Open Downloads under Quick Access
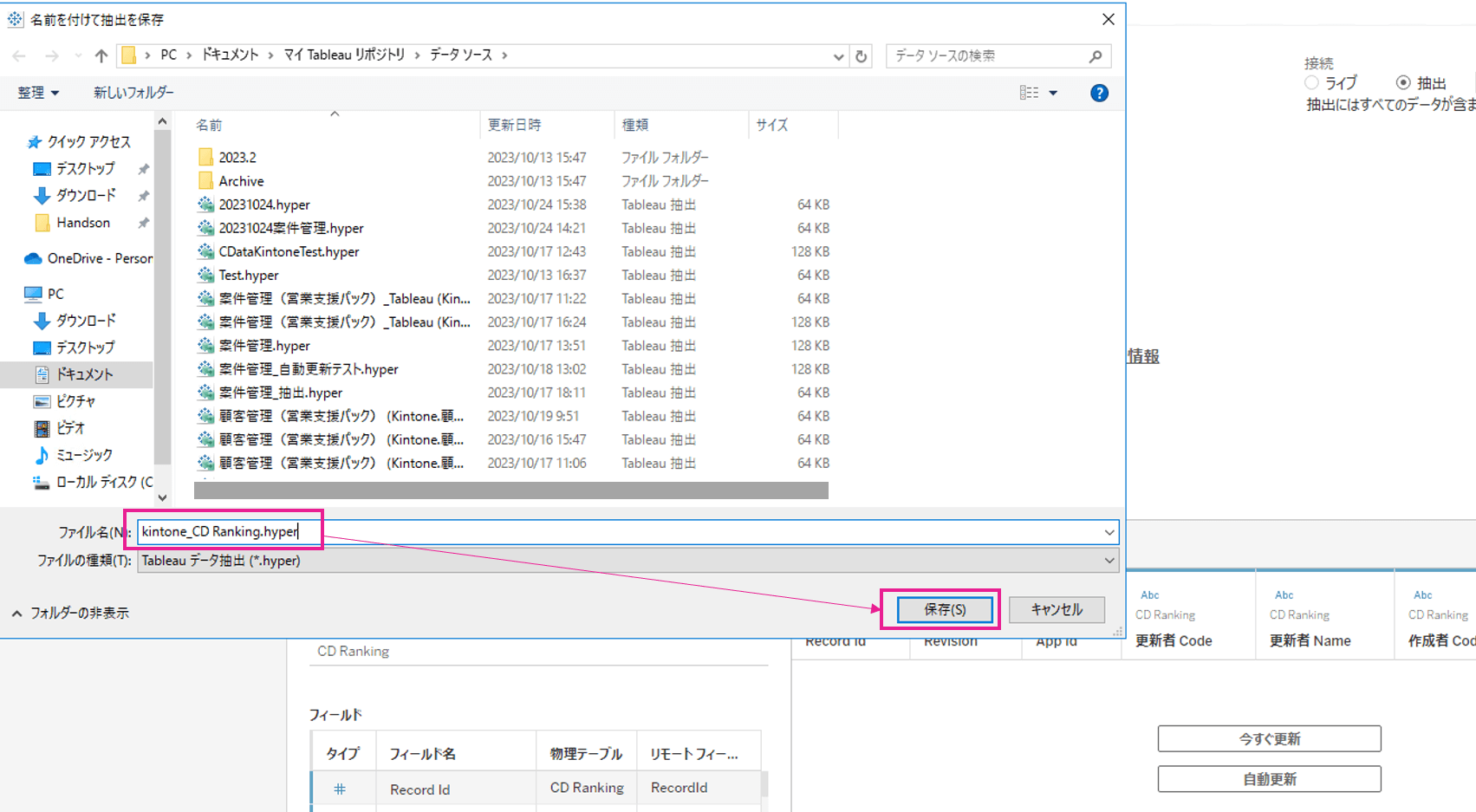The height and width of the screenshot is (812, 1476). 75,195
